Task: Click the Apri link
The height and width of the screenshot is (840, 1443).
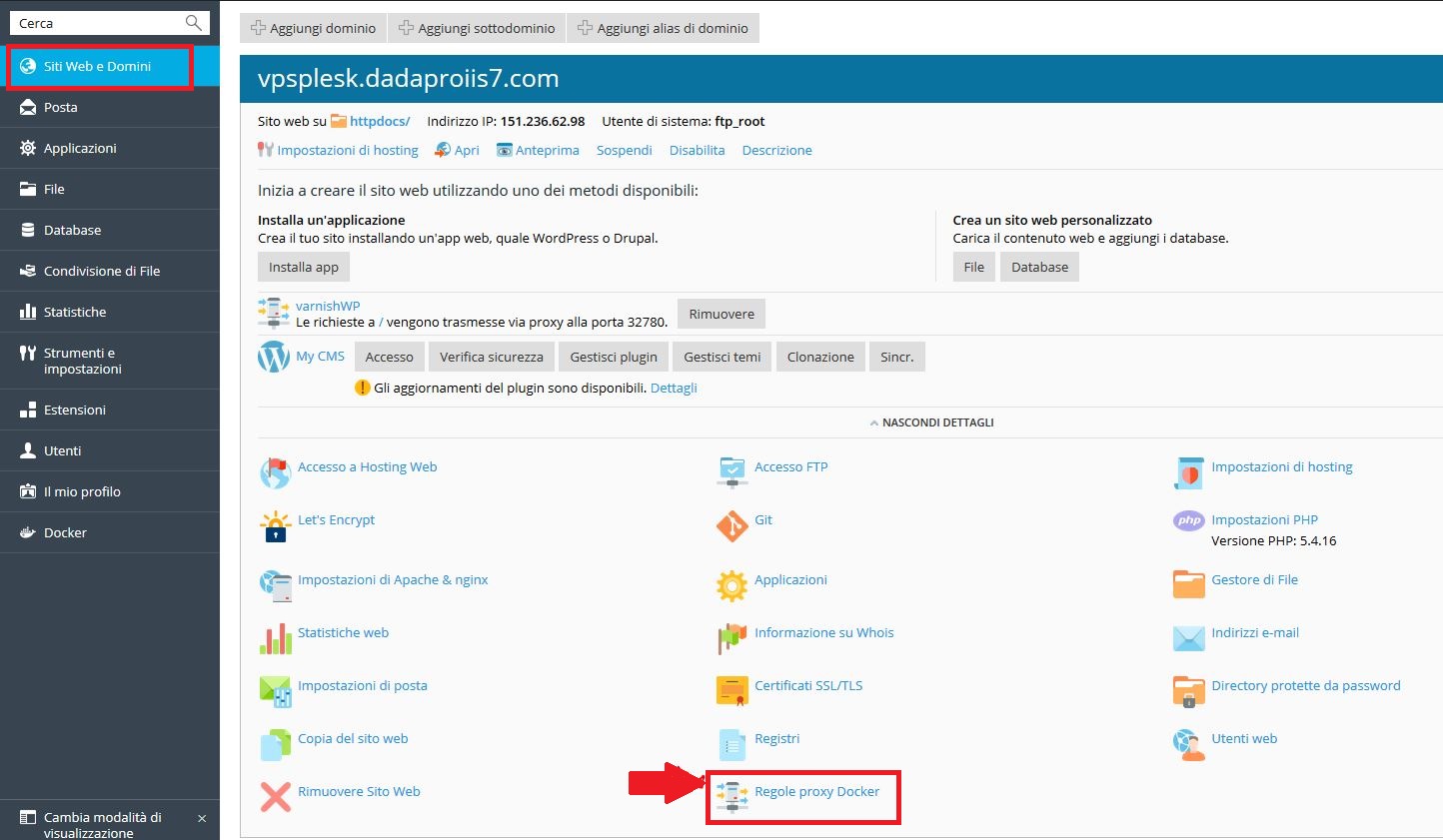Action: point(467,150)
